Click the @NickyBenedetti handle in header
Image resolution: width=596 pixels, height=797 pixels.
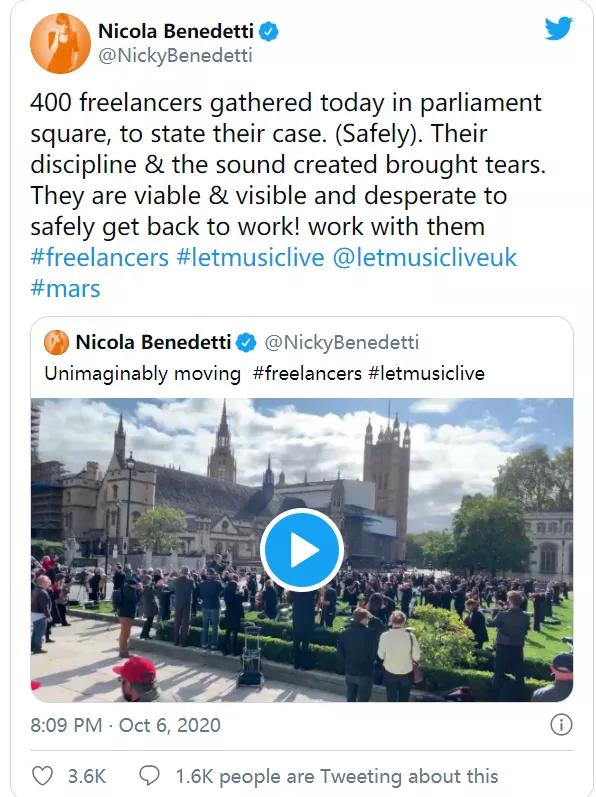[x=175, y=55]
